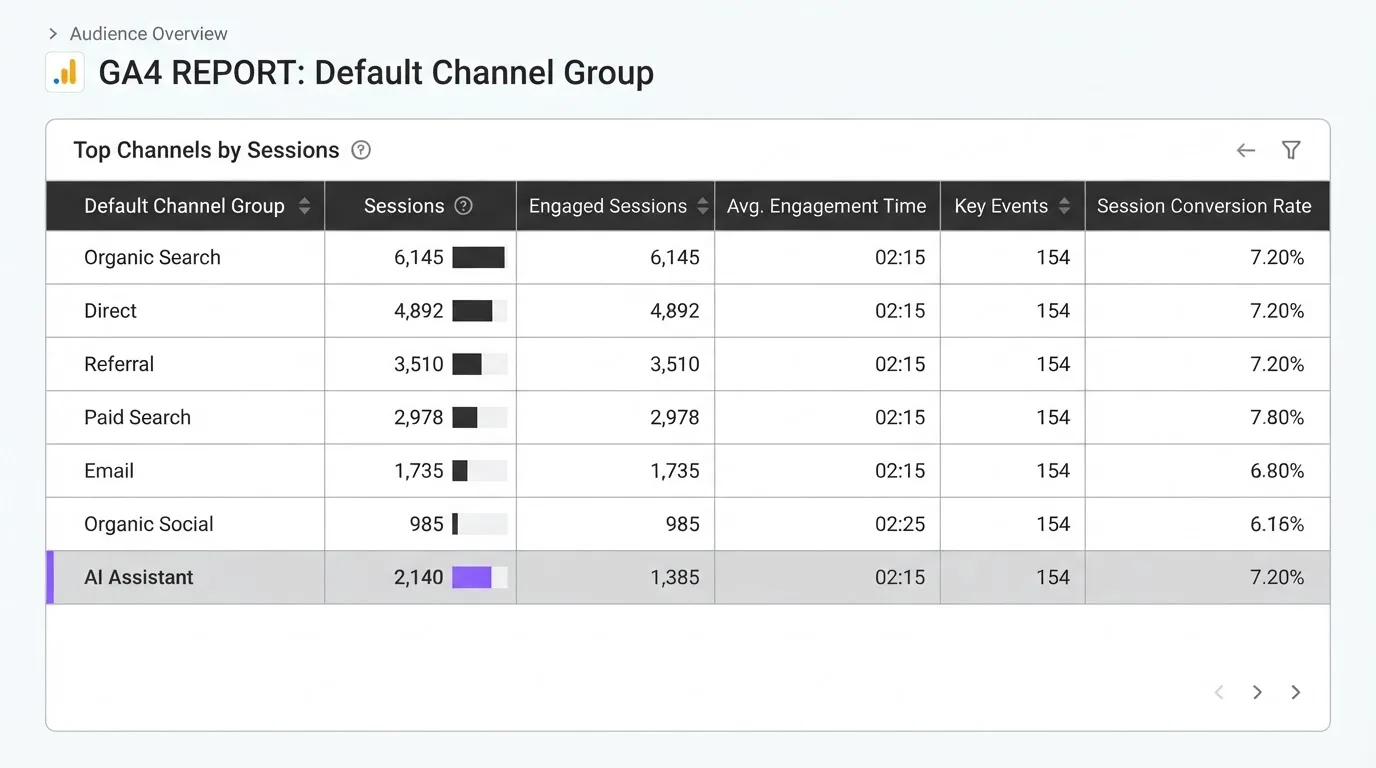1376x768 pixels.
Task: Click the back arrow in the card header
Action: 1245,150
